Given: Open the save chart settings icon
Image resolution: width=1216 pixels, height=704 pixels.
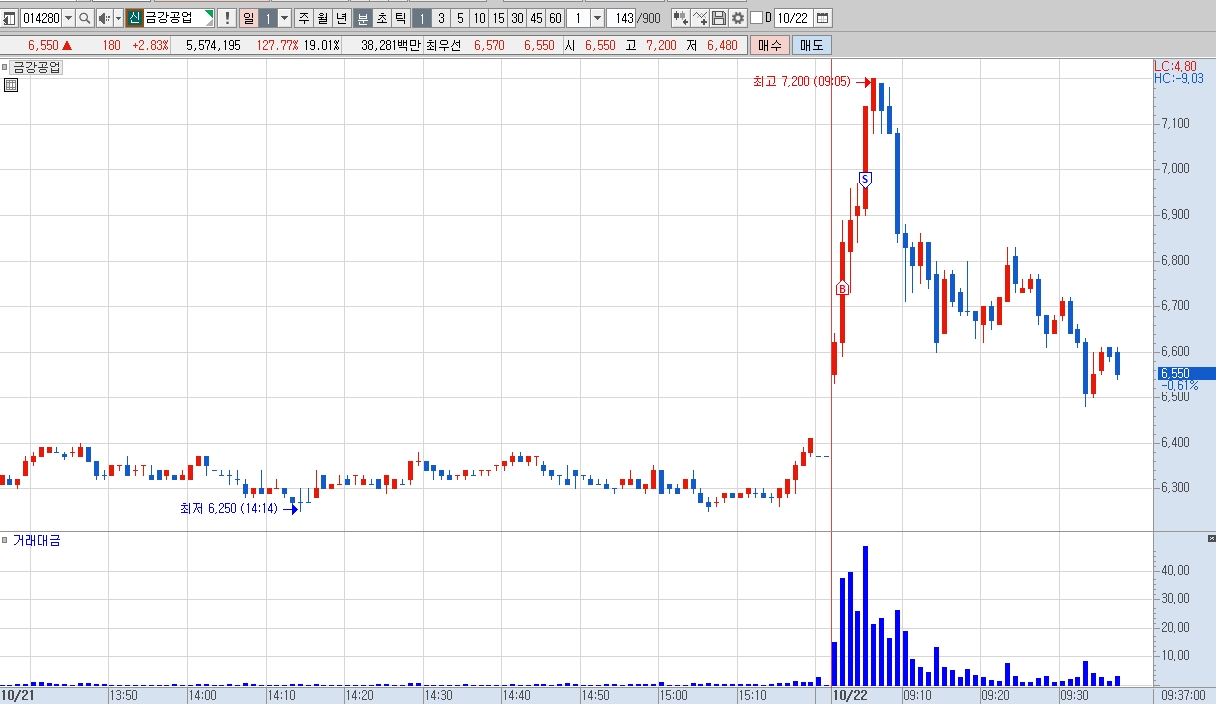Looking at the screenshot, I should coord(719,18).
